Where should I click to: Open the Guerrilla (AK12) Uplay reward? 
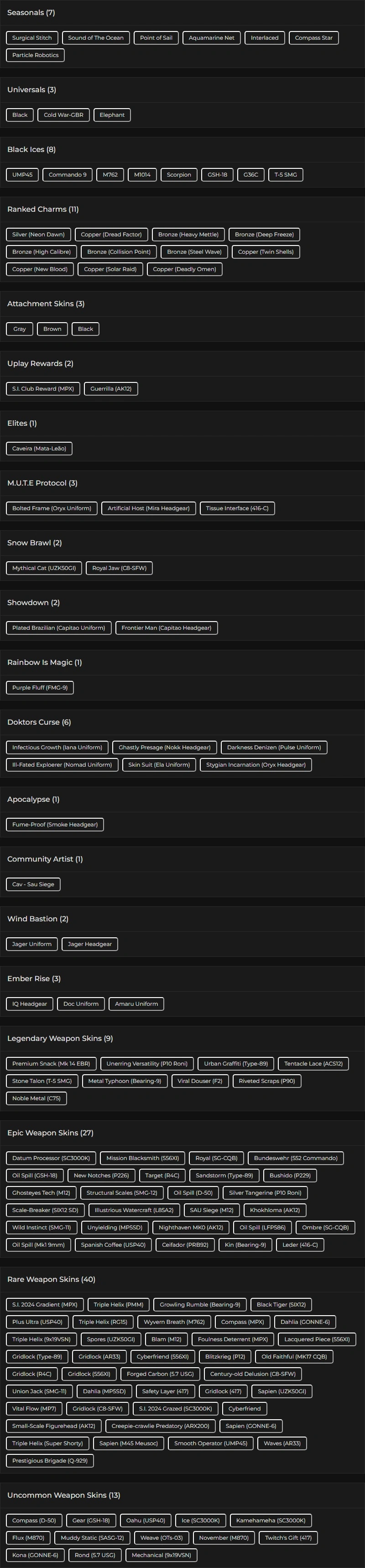pyautogui.click(x=111, y=389)
